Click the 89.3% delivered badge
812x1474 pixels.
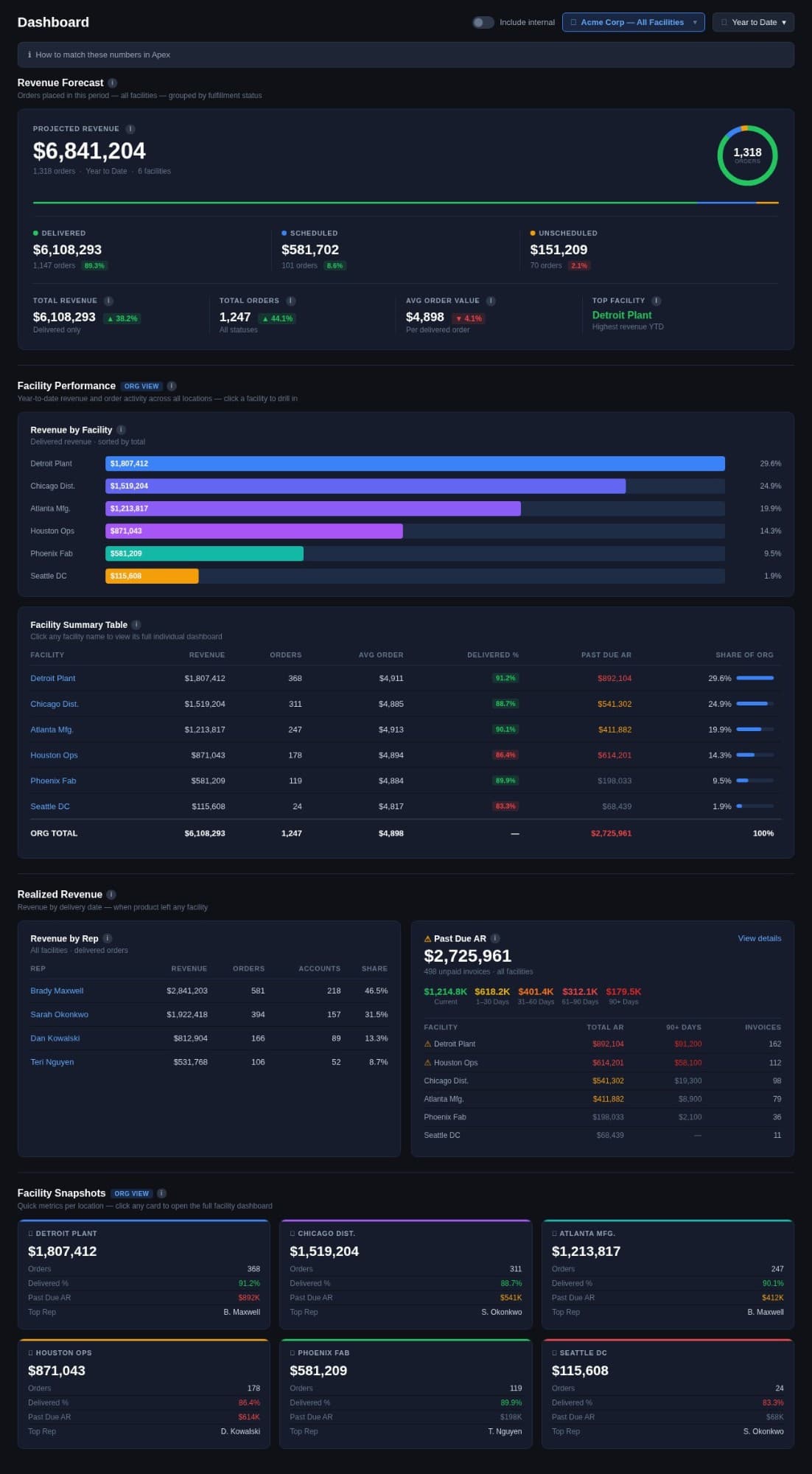pos(94,266)
